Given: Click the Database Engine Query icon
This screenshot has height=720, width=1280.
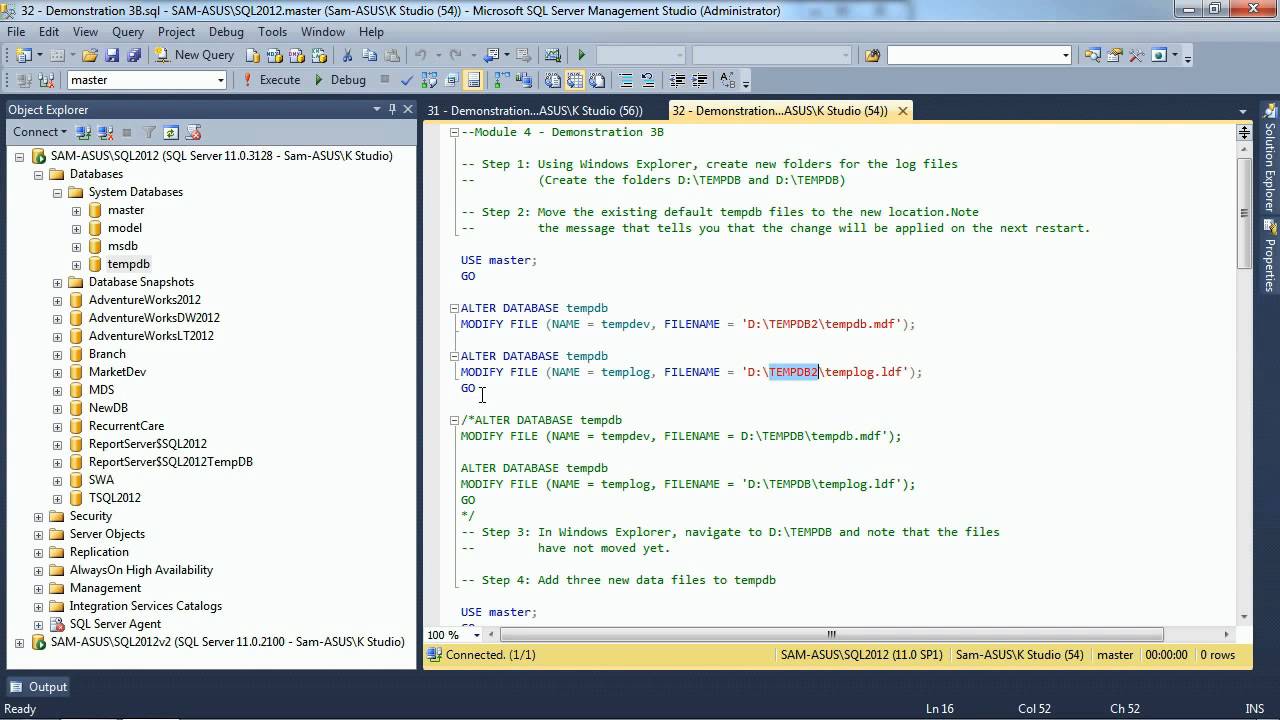Looking at the screenshot, I should [252, 55].
